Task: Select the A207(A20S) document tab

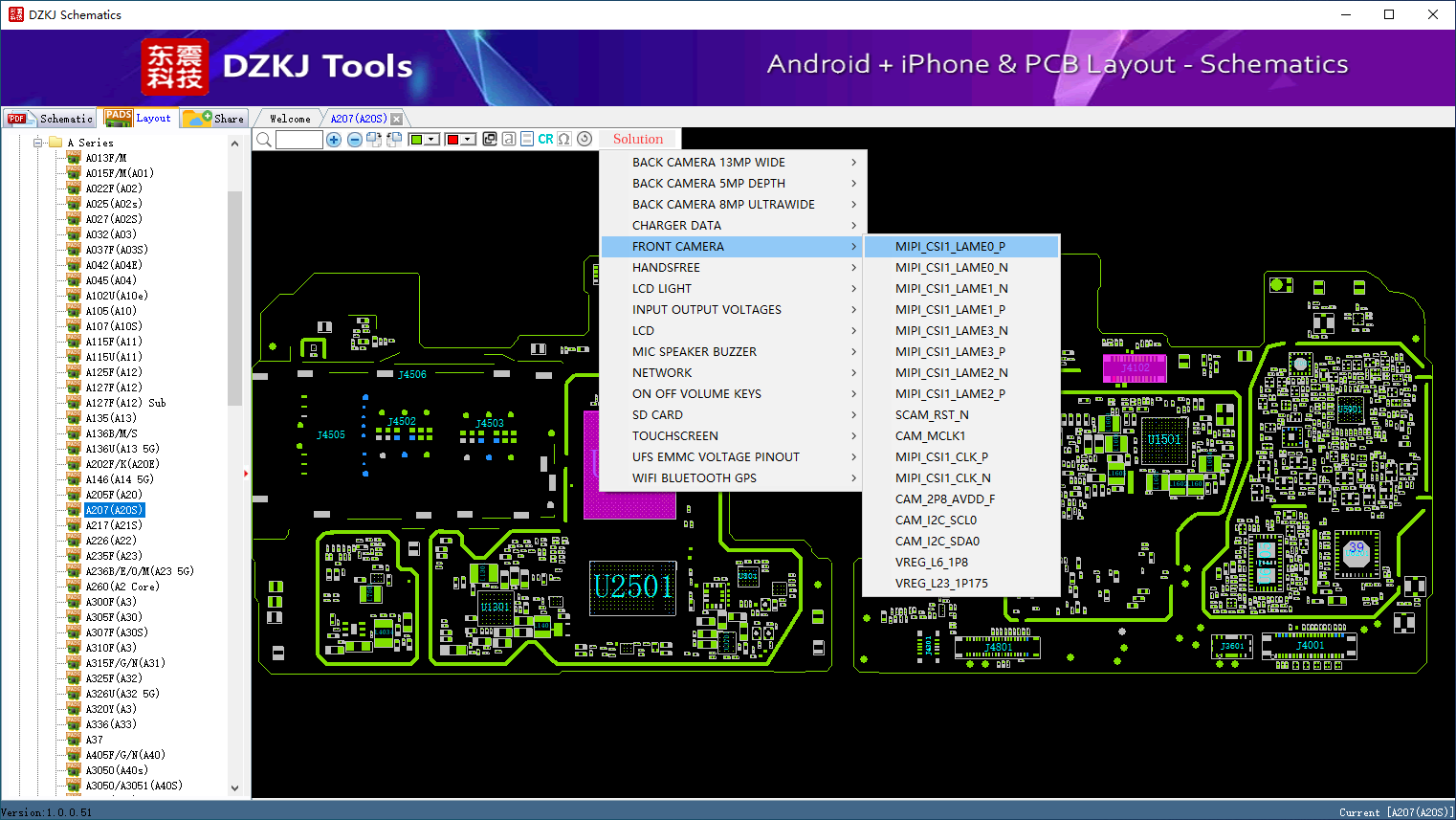Action: [359, 119]
